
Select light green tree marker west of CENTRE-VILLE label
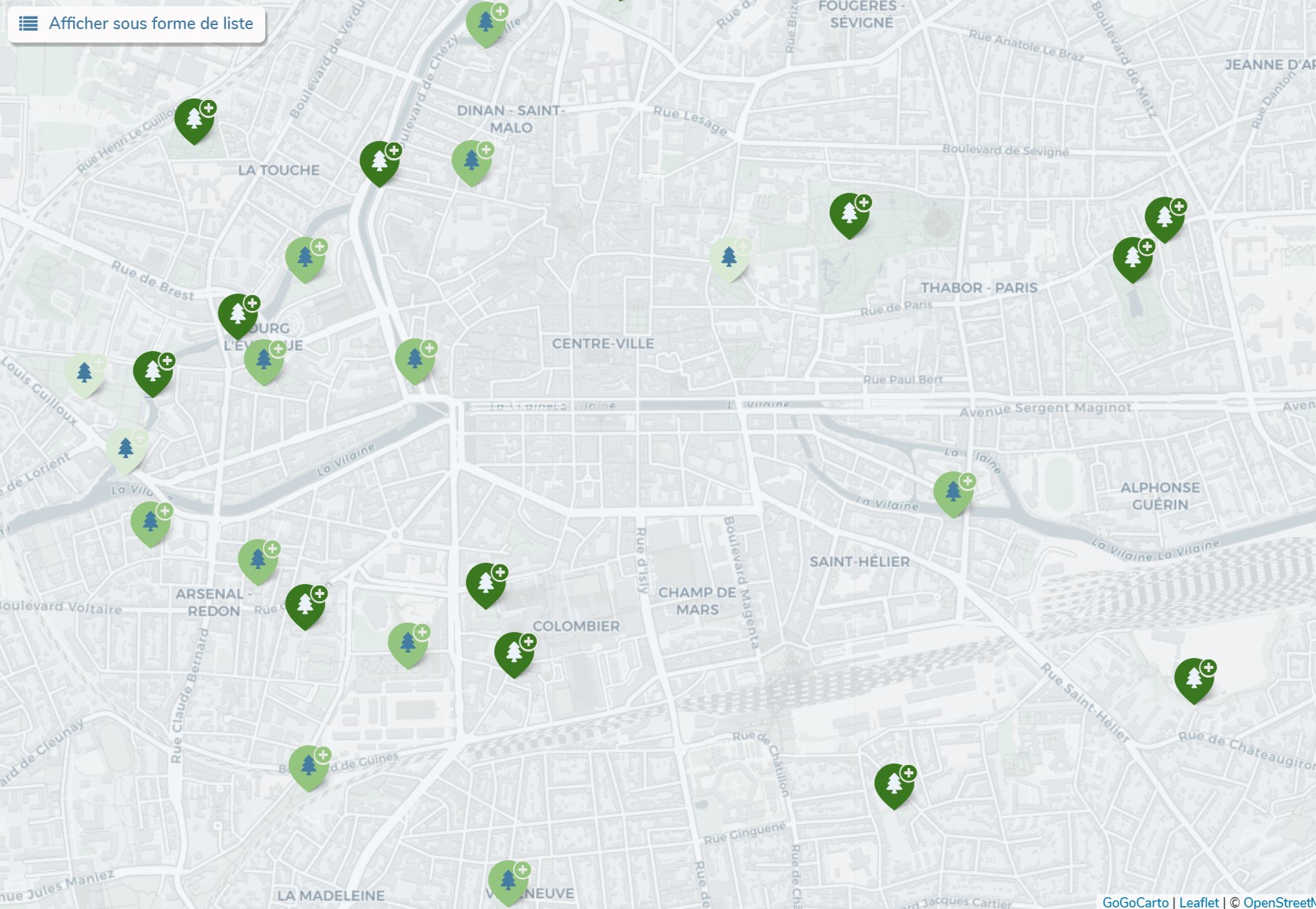pos(416,361)
